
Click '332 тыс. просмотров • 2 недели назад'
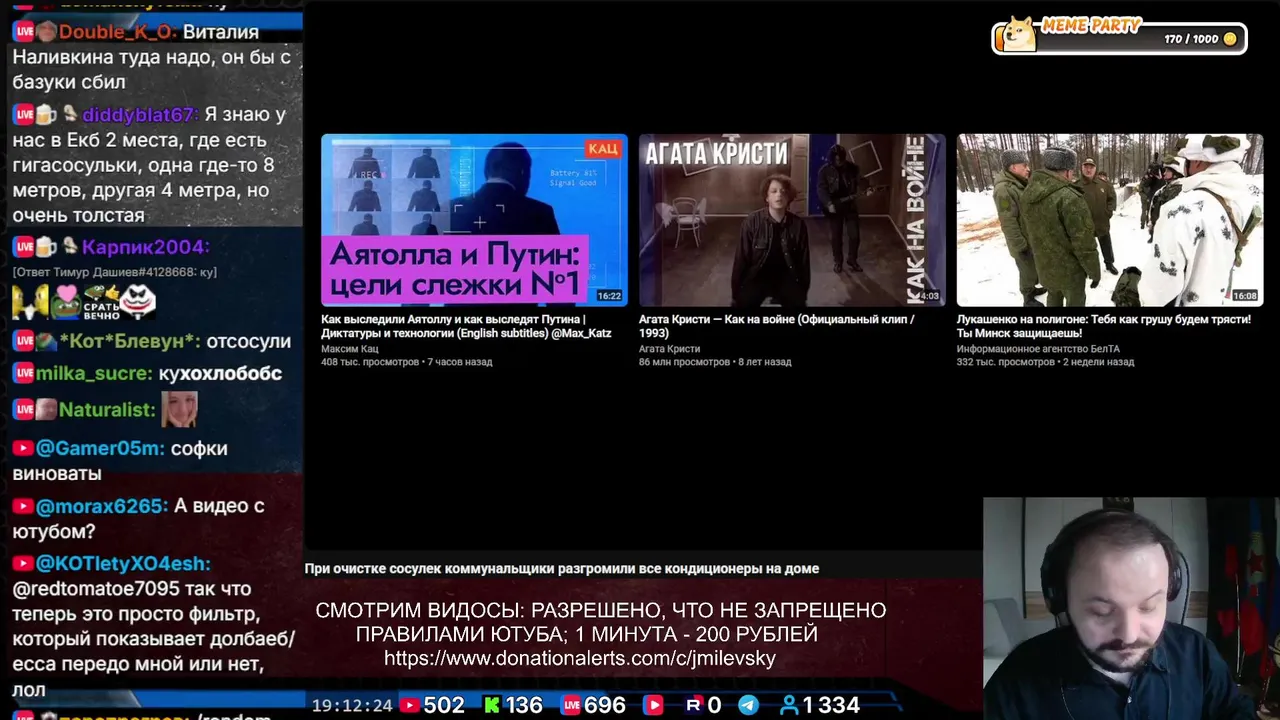[1045, 362]
